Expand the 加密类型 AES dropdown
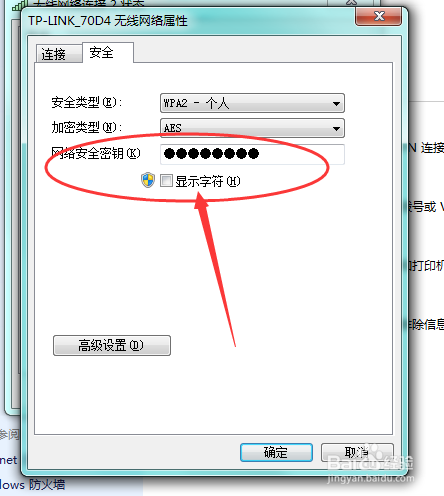This screenshot has height=496, width=444. [252, 128]
